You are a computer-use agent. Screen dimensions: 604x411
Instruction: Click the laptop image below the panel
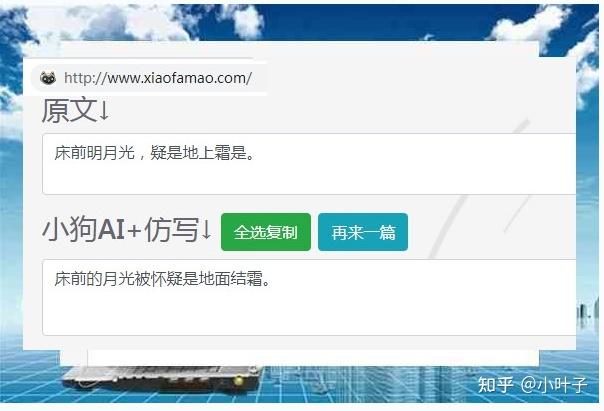pyautogui.click(x=163, y=379)
